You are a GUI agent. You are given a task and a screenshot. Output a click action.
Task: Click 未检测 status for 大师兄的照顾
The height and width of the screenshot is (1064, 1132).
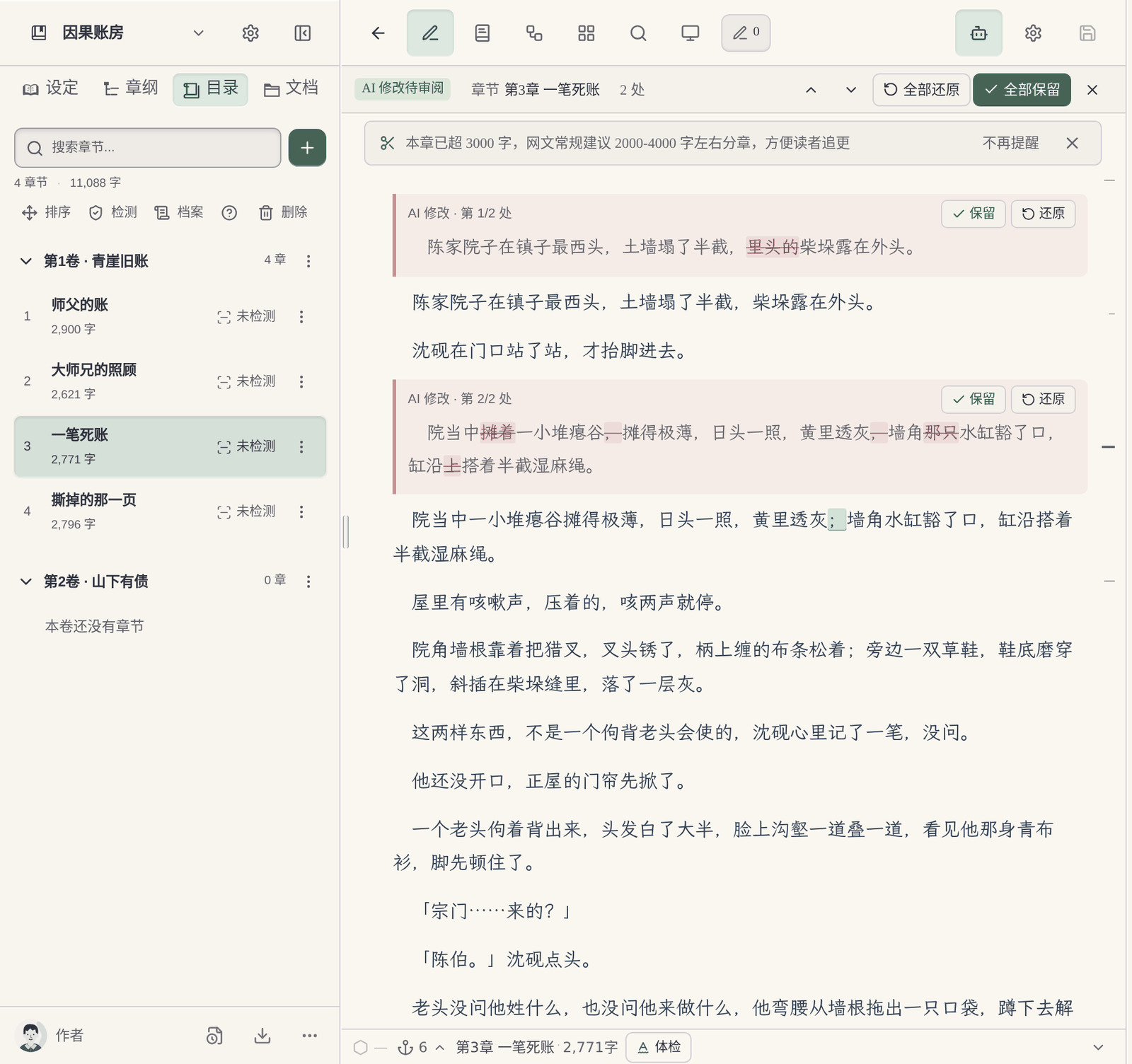(x=246, y=381)
